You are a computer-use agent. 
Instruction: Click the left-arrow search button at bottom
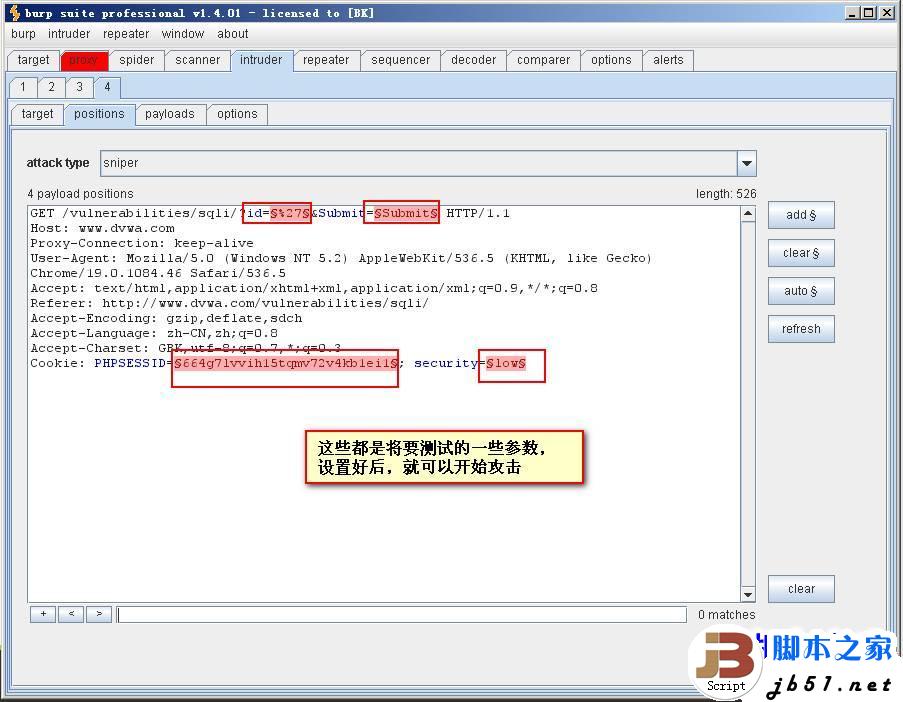70,613
